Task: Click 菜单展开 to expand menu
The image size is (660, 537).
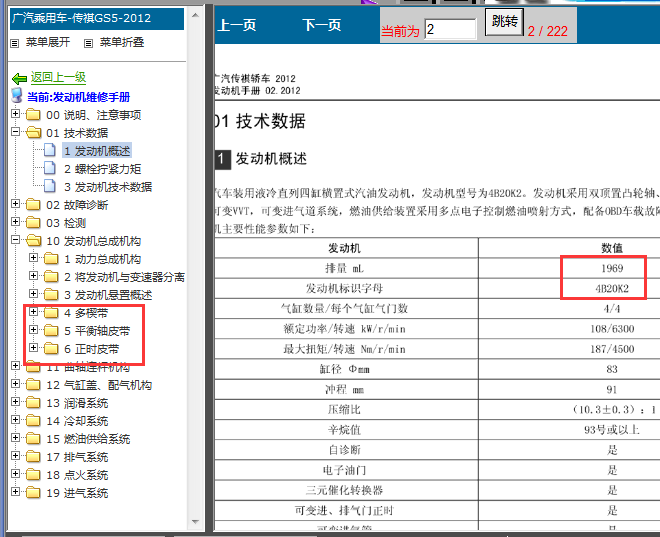Action: tap(48, 42)
